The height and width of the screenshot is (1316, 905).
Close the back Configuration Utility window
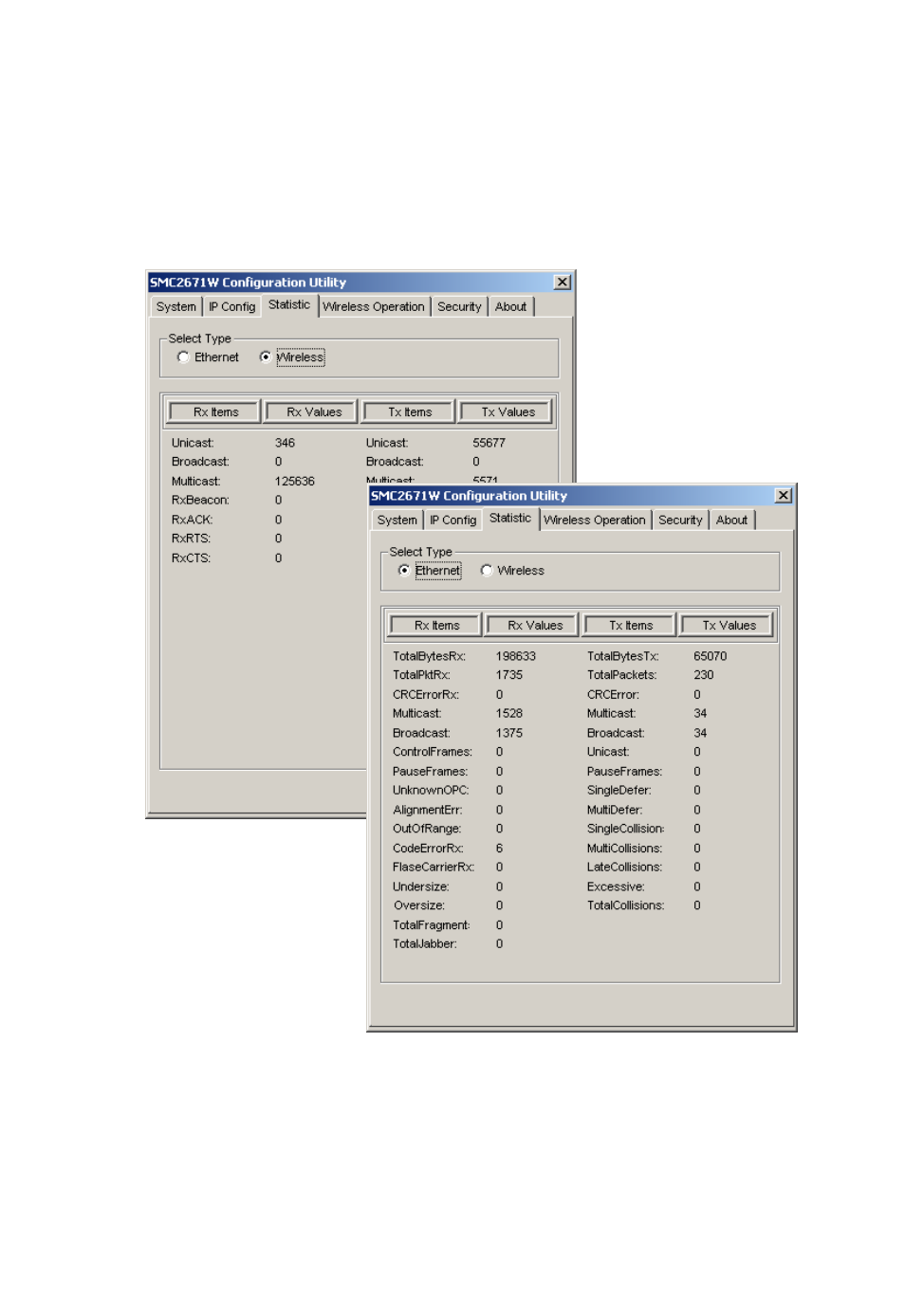pos(563,283)
